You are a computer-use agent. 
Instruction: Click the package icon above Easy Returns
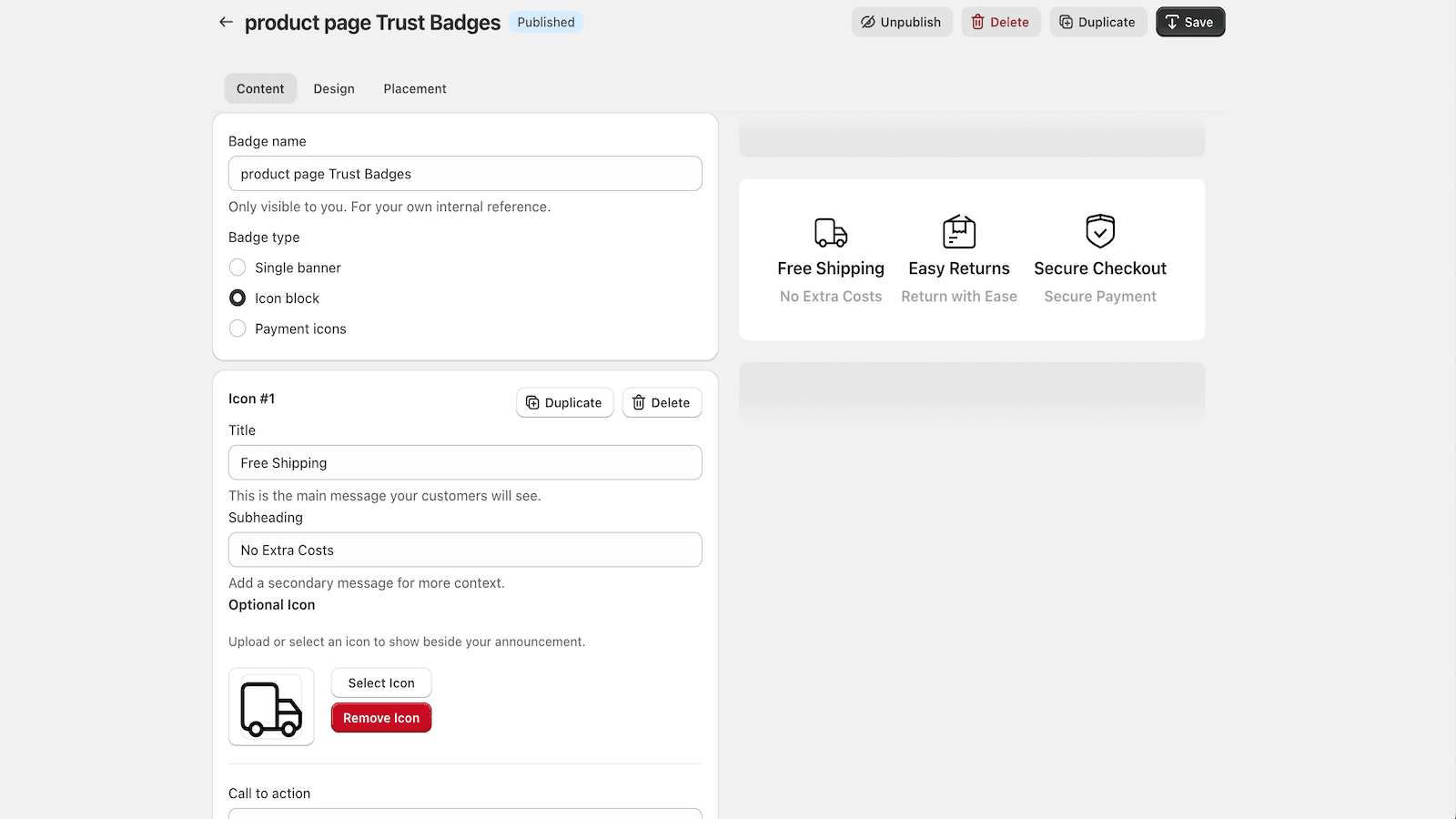(x=958, y=231)
